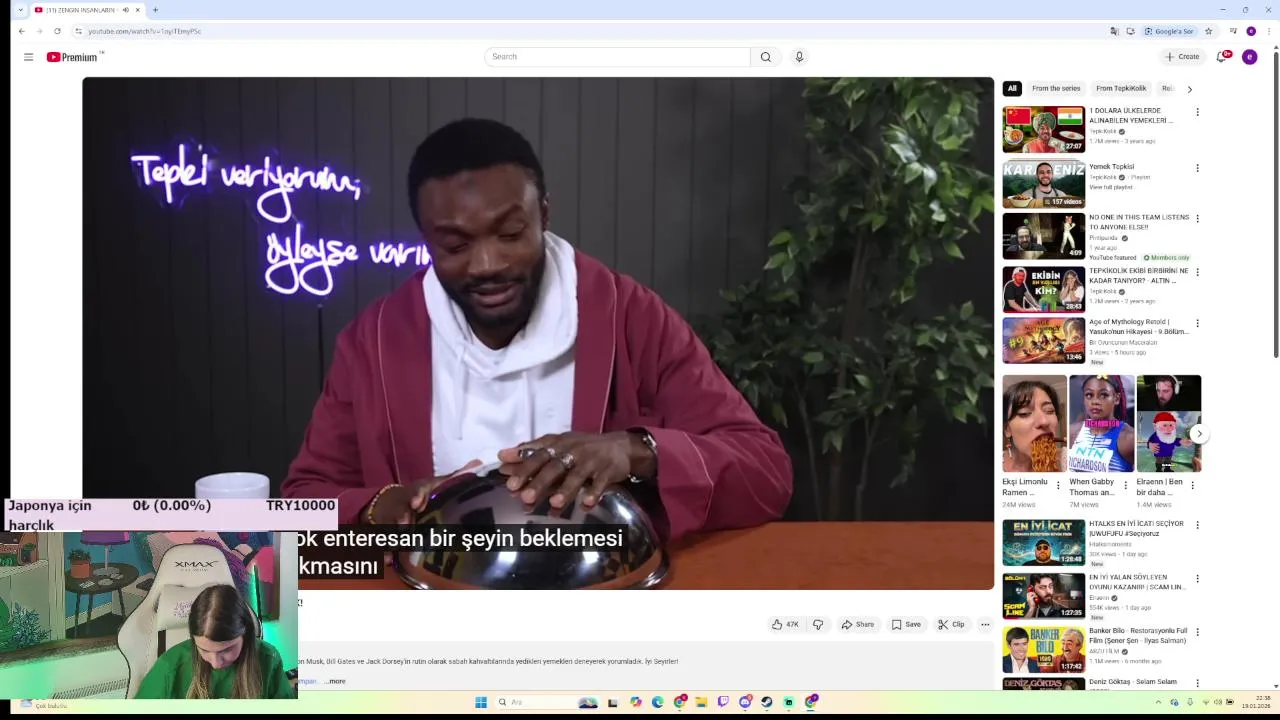
Task: Open 'HTALKS EN İYİ İCAT' video thumbnail
Action: pyautogui.click(x=1043, y=543)
